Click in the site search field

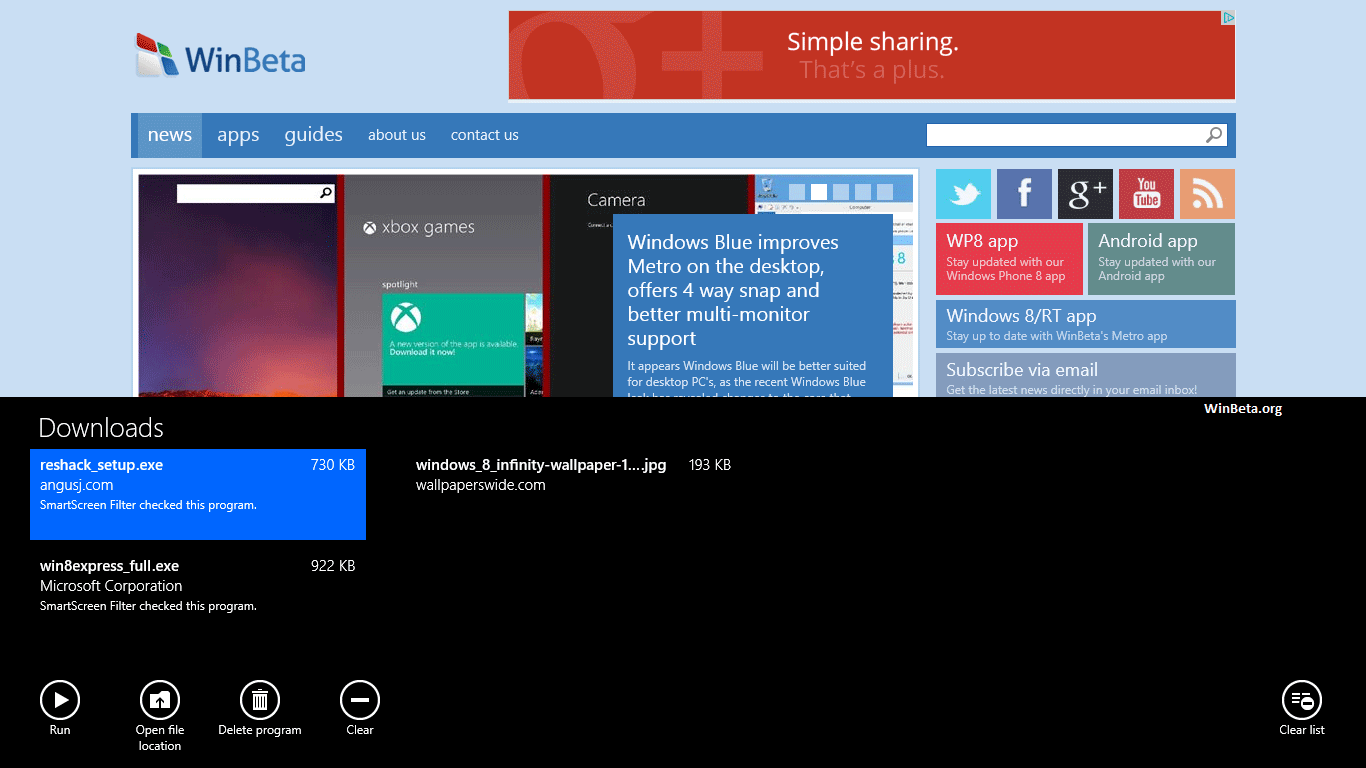(1063, 135)
